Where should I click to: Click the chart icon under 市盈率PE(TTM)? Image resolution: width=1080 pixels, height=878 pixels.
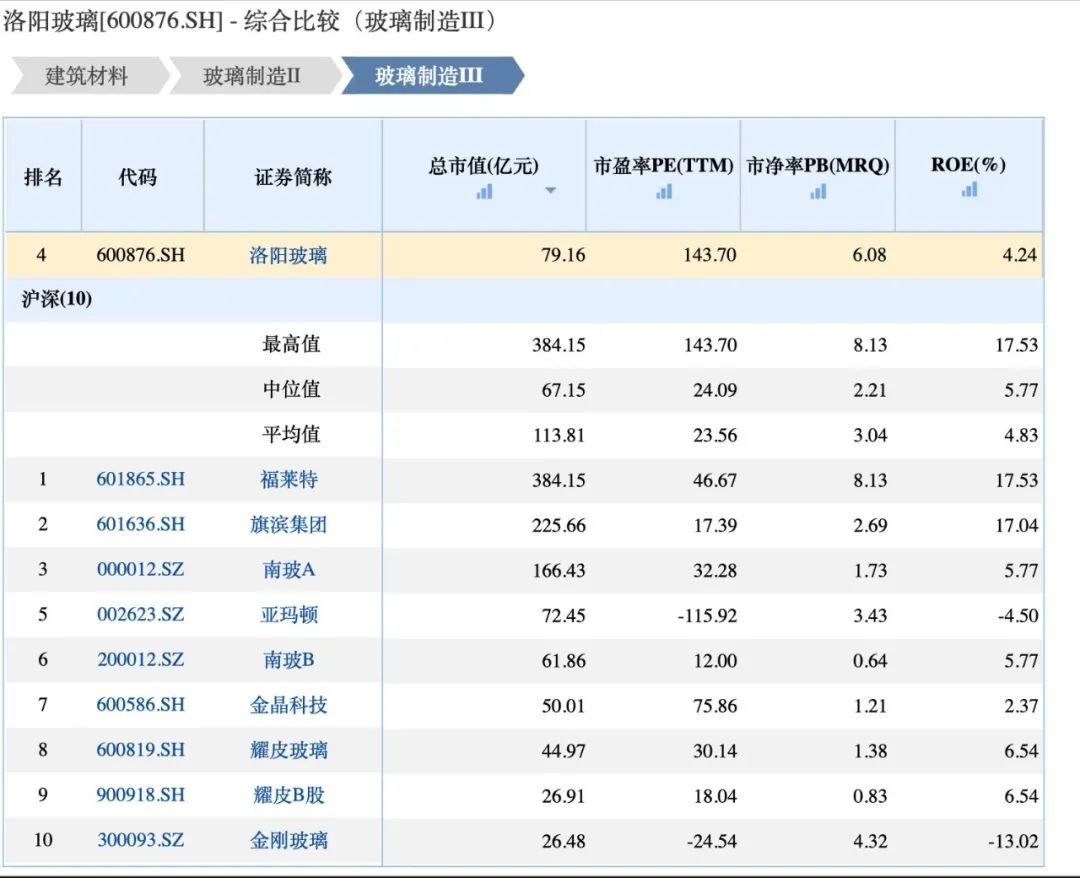(664, 191)
